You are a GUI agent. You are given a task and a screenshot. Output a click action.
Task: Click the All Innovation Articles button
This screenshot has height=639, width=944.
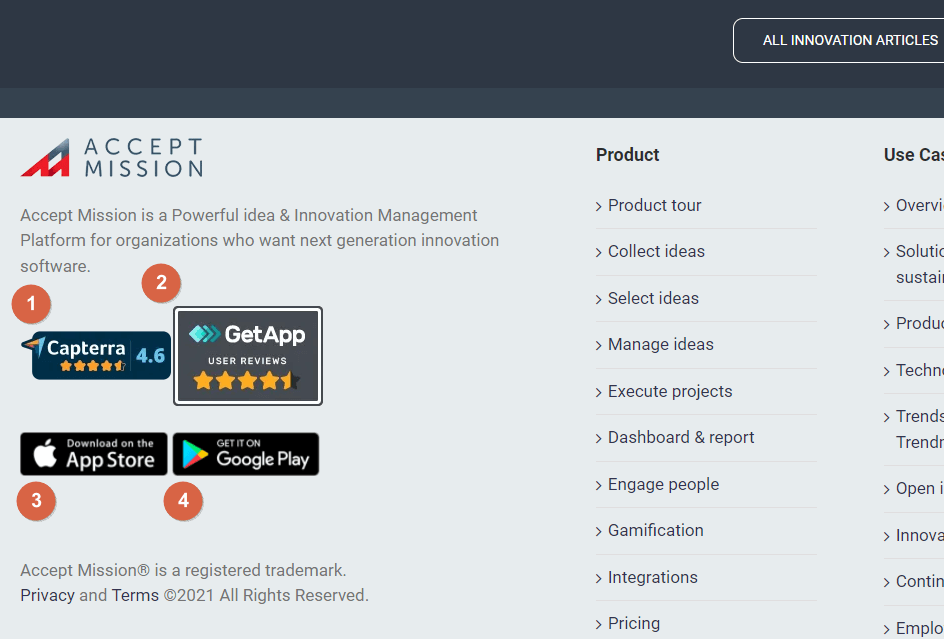tap(839, 40)
